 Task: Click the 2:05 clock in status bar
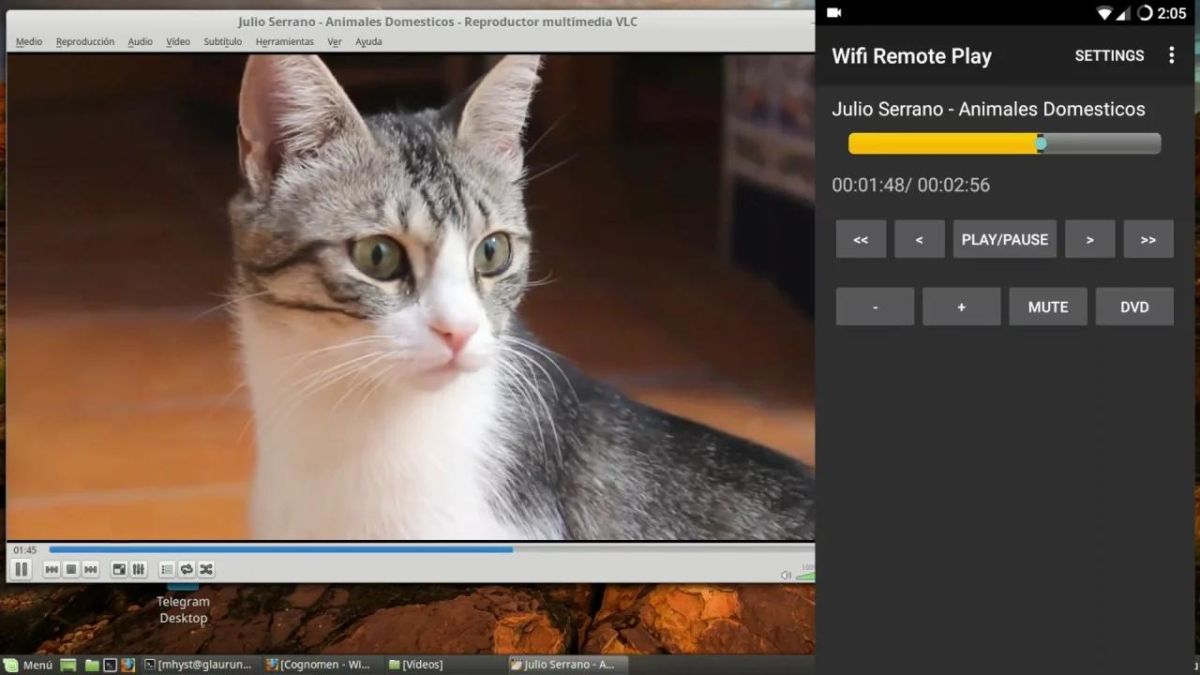click(1171, 13)
